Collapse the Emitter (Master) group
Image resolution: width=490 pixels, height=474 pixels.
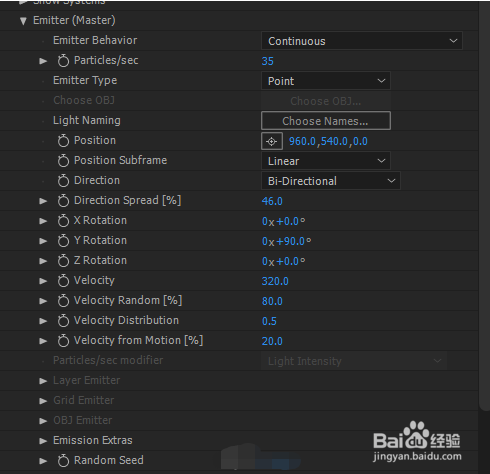(23, 21)
